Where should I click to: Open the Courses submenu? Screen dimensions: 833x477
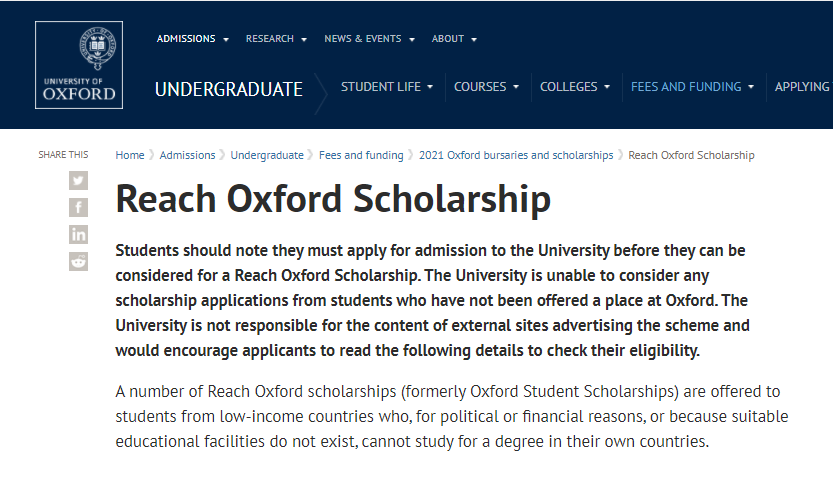coord(486,87)
